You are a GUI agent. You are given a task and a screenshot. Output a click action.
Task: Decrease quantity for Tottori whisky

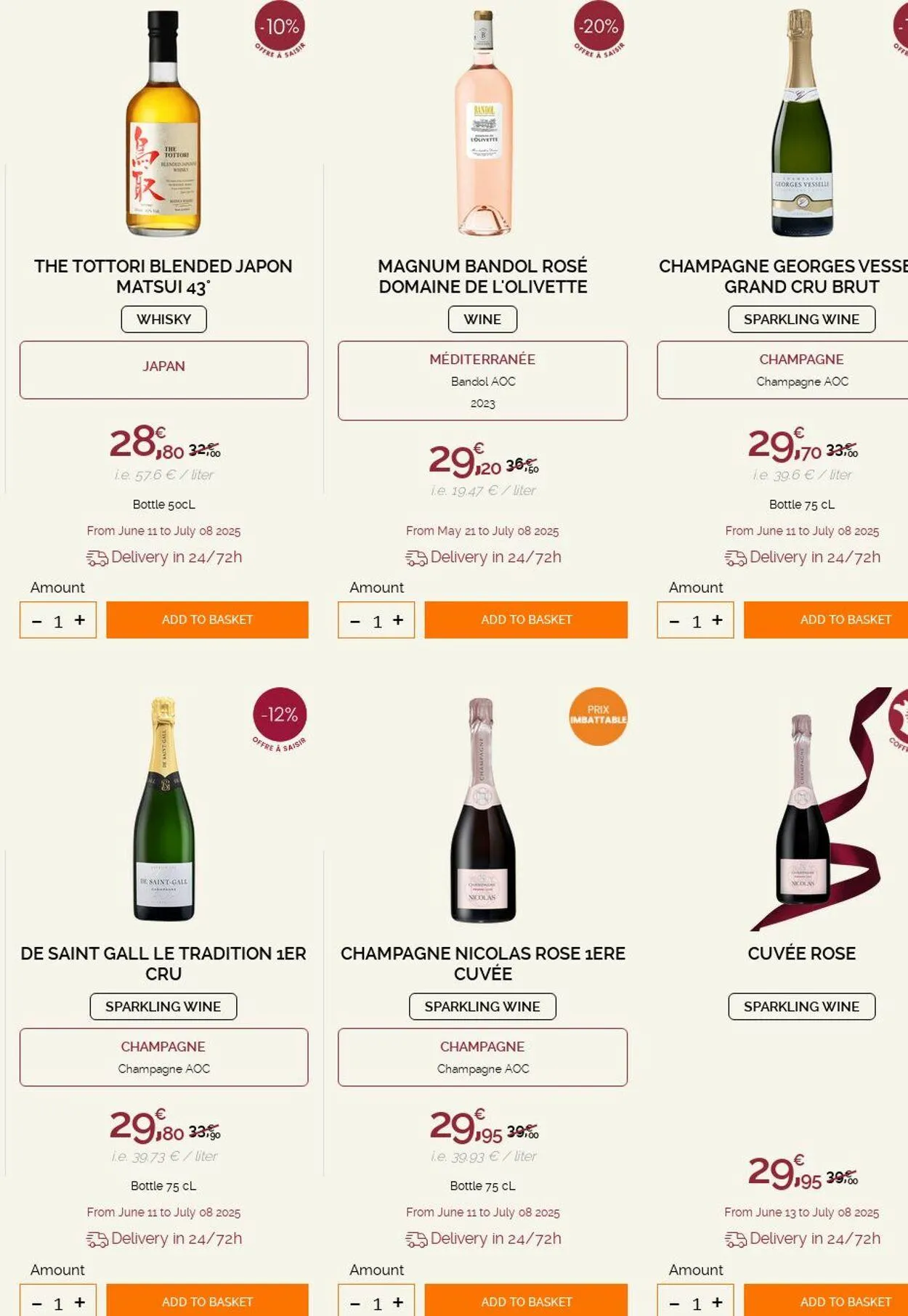click(37, 621)
